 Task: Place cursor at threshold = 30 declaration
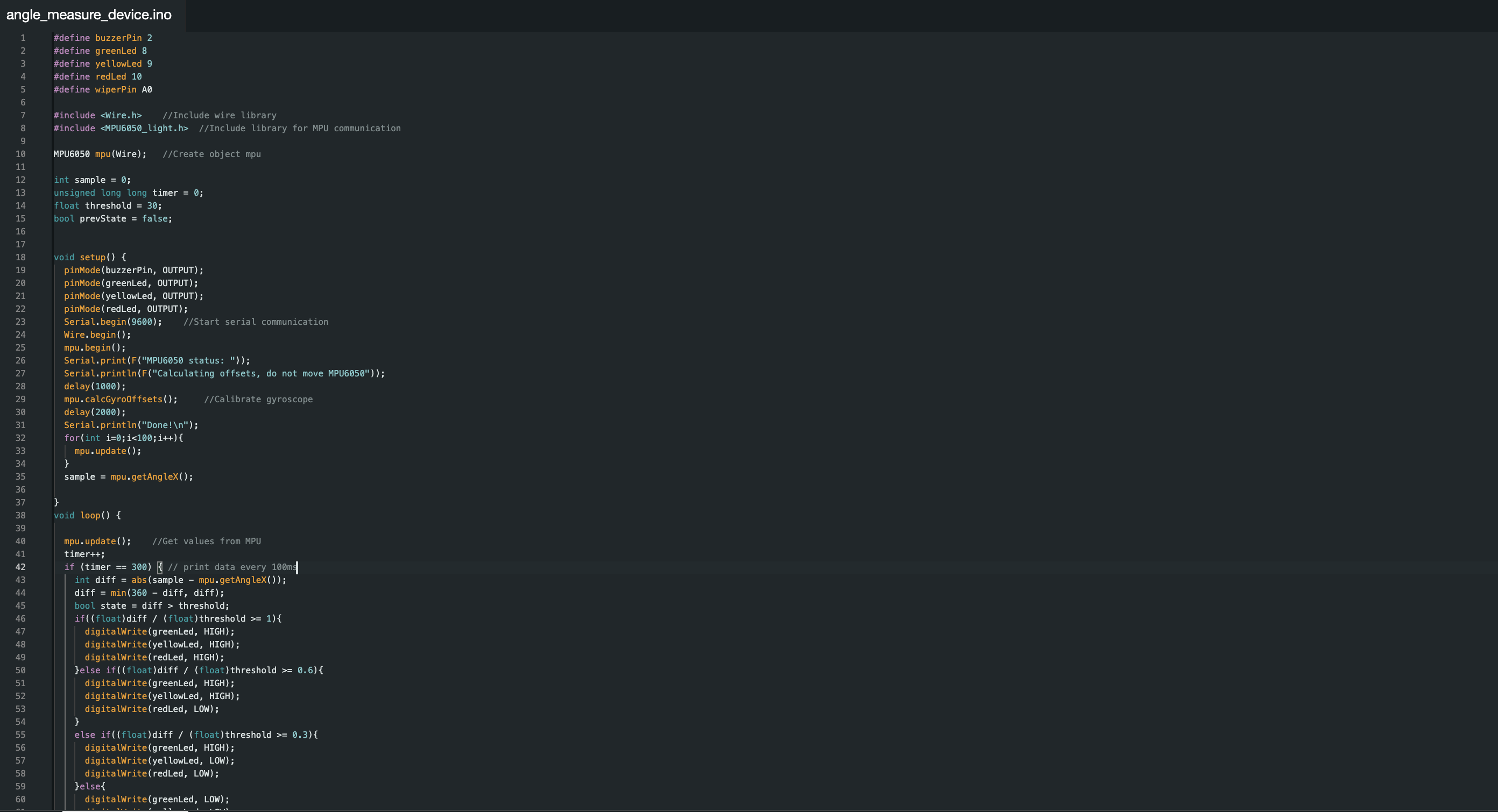click(x=108, y=206)
